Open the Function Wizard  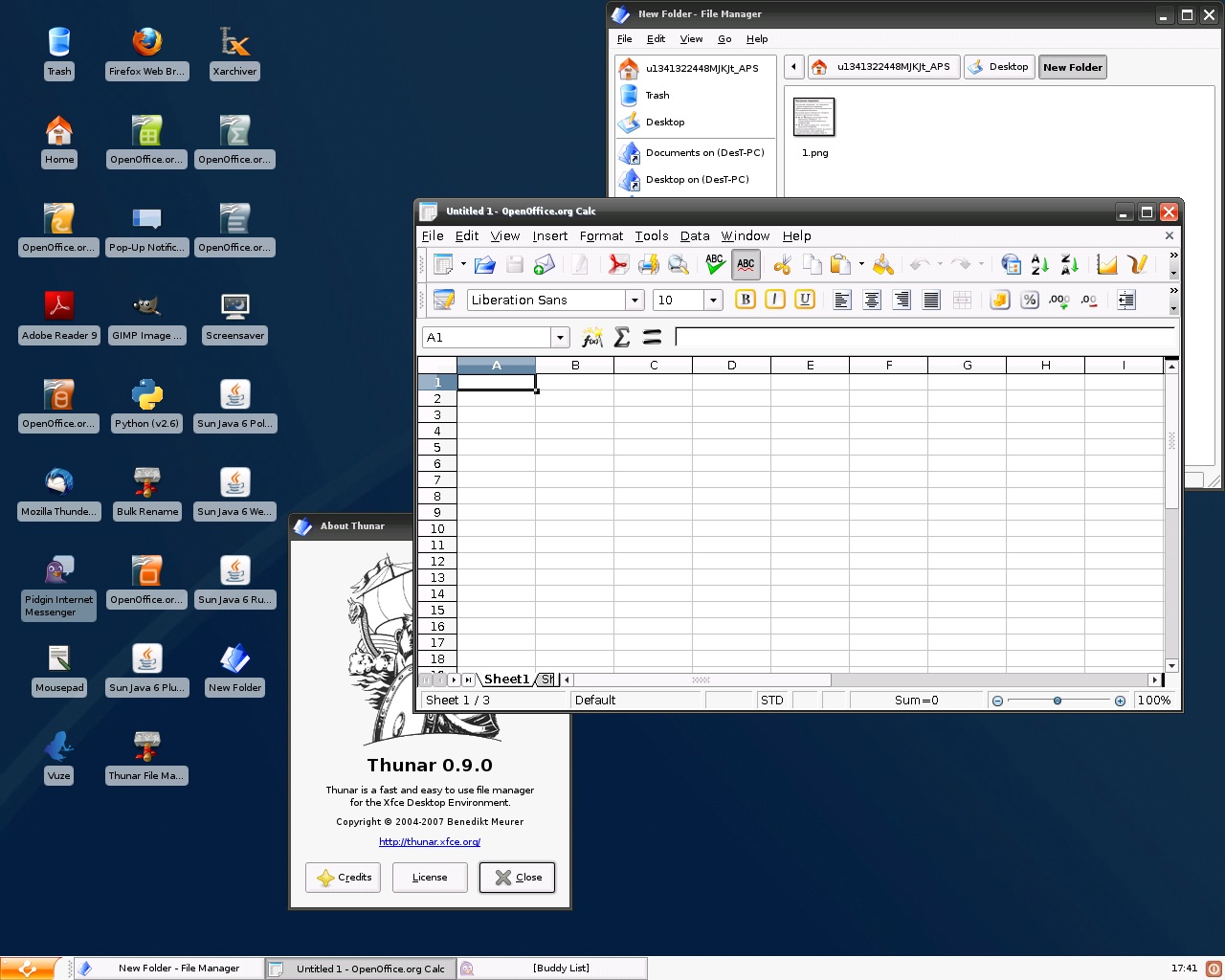point(592,337)
